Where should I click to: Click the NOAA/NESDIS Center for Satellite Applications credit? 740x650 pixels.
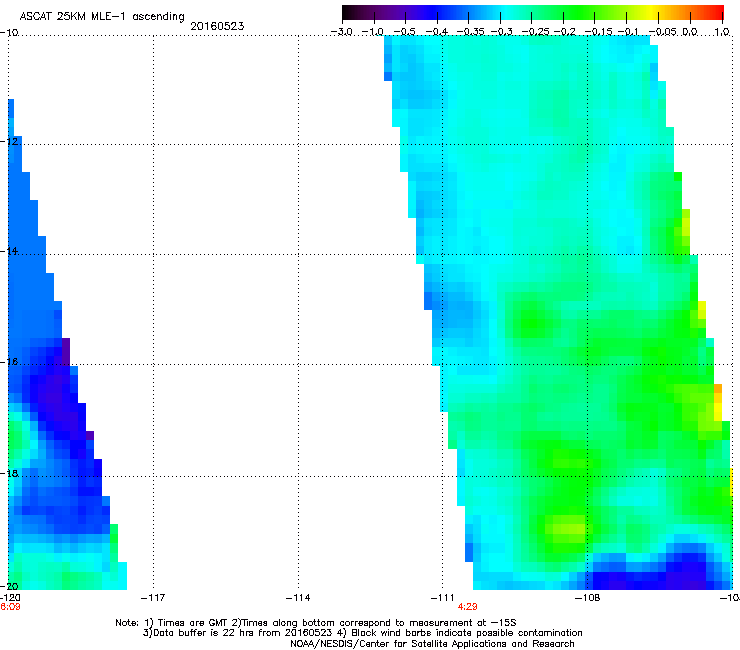pos(432,644)
